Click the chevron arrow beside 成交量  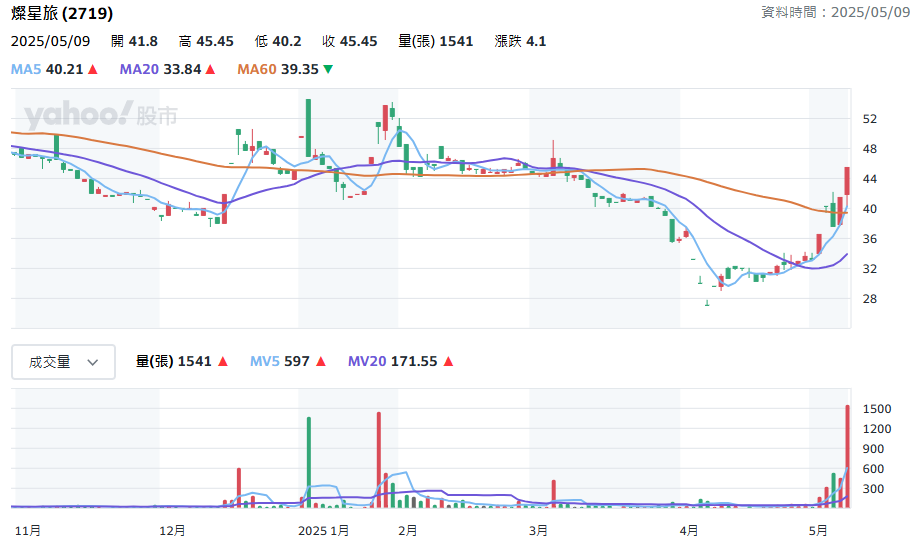[93, 362]
